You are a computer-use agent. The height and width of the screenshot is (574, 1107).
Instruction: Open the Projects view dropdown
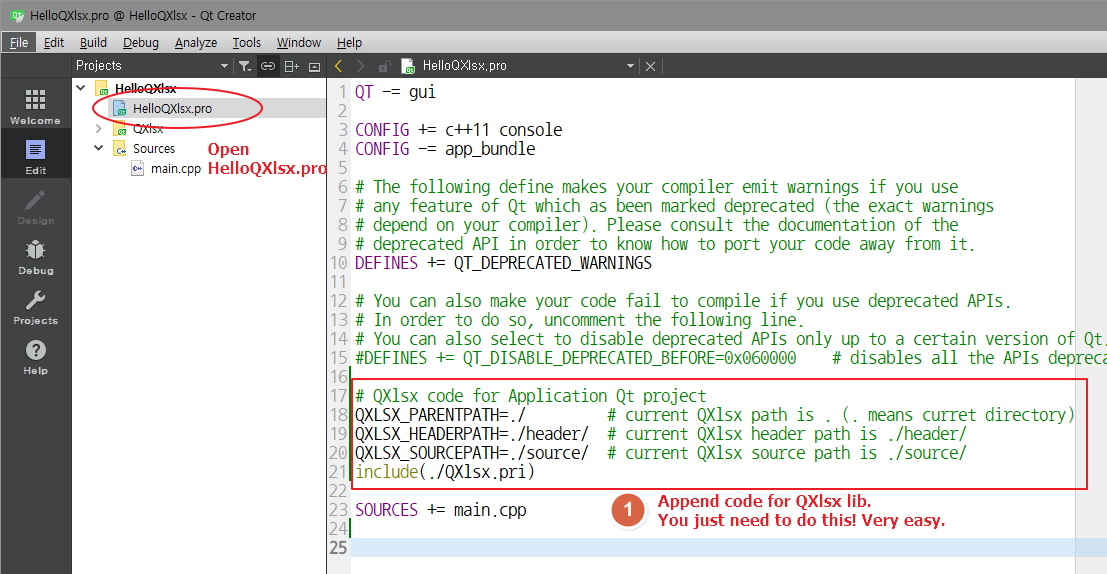(x=224, y=66)
